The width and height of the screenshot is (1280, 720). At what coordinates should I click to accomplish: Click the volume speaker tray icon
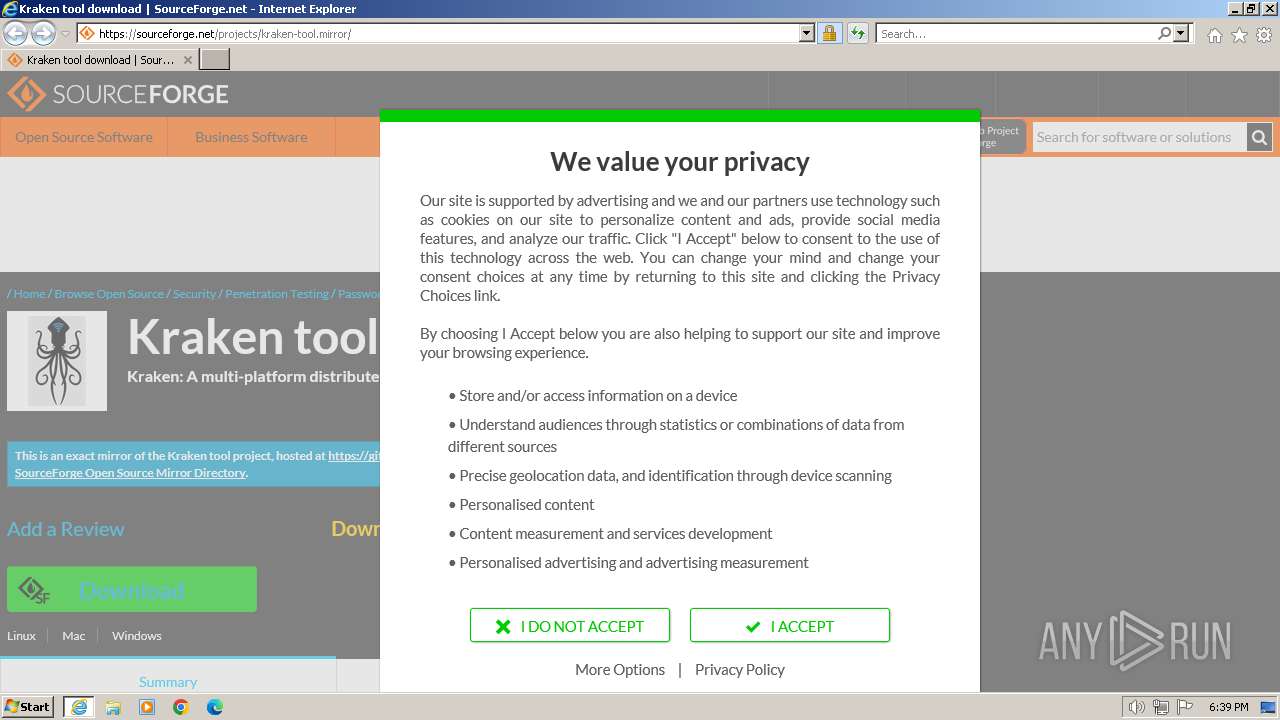[x=1136, y=707]
